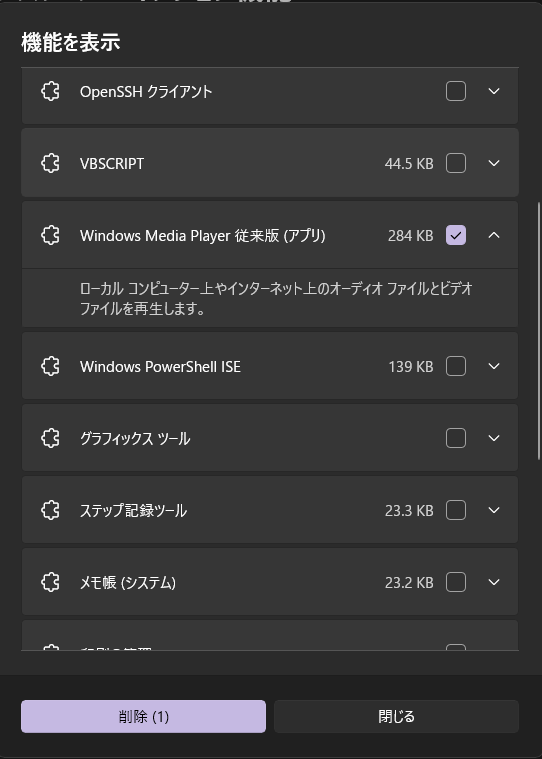Select the Windows PowerShell ISE row label
The image size is (542, 759).
coord(160,366)
